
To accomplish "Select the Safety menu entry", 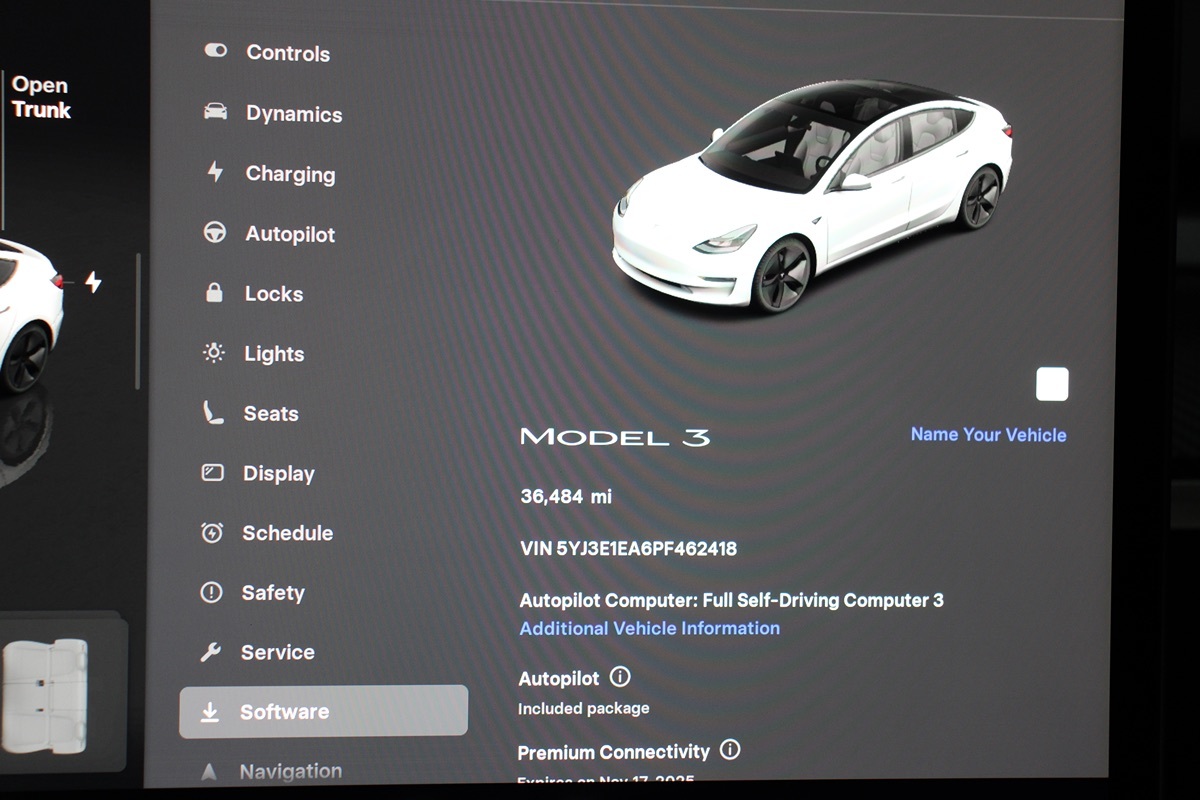I will (272, 593).
